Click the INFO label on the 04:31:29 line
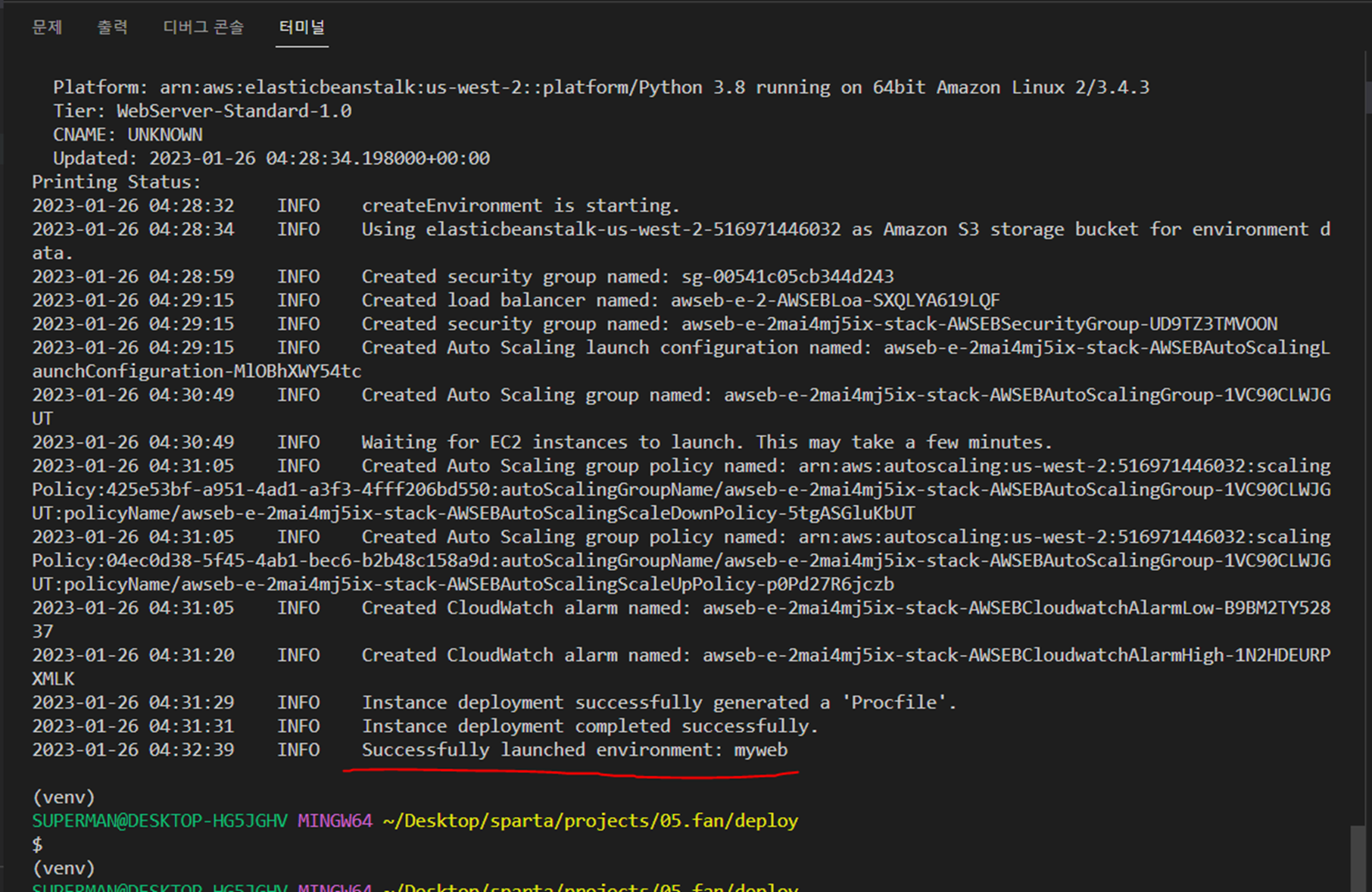Viewport: 1372px width, 892px height. (x=298, y=703)
